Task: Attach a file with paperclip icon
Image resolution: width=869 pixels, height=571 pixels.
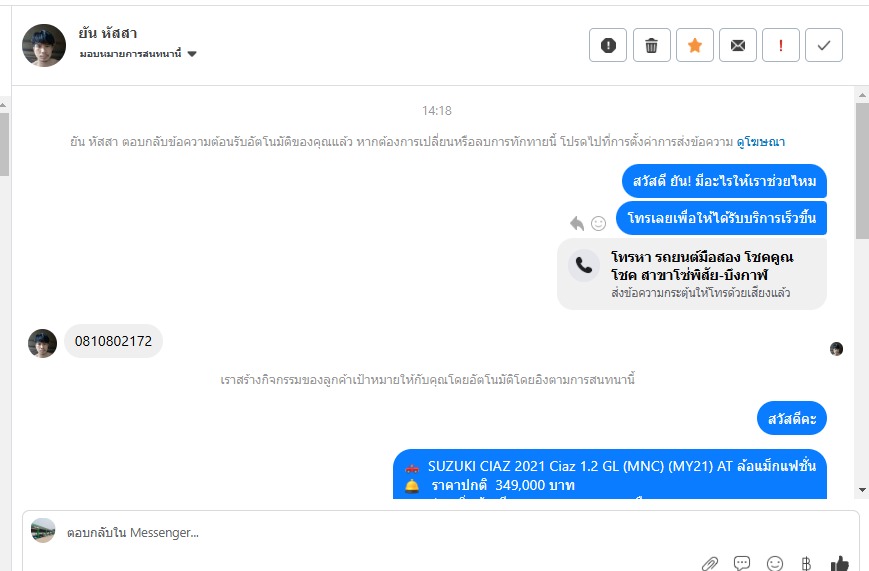Action: (x=710, y=563)
